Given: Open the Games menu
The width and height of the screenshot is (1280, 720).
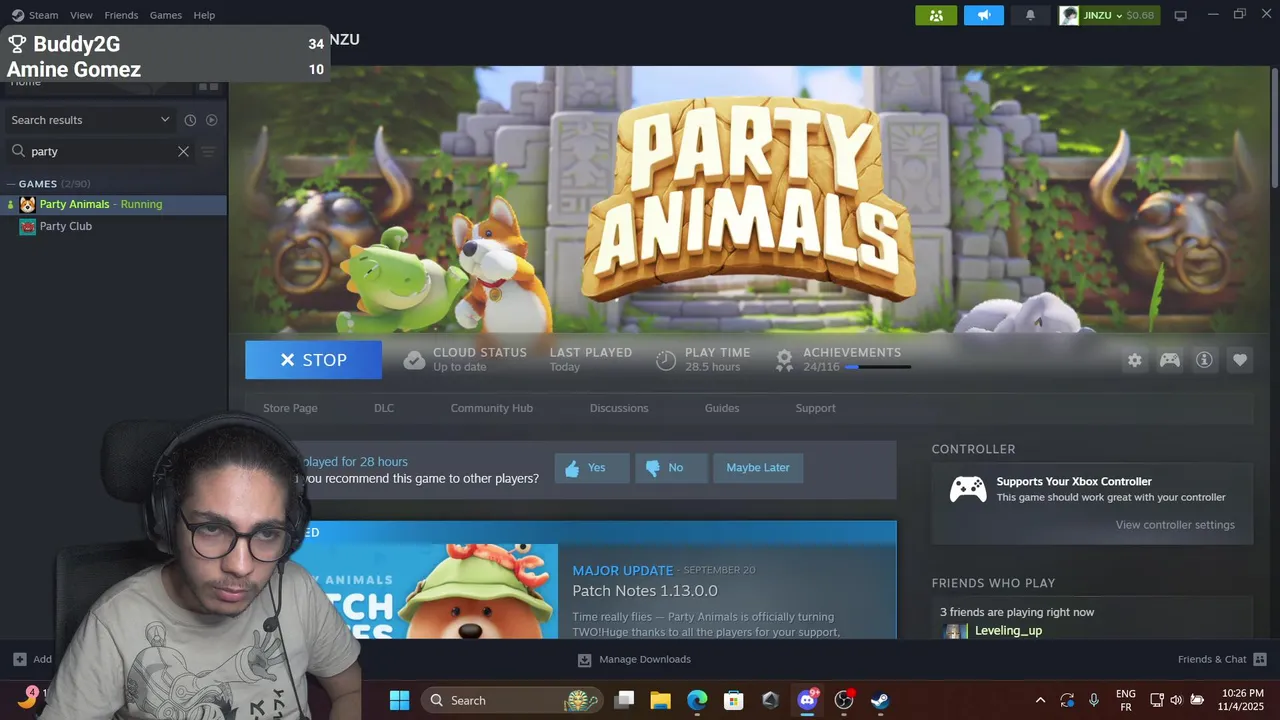Looking at the screenshot, I should 166,15.
